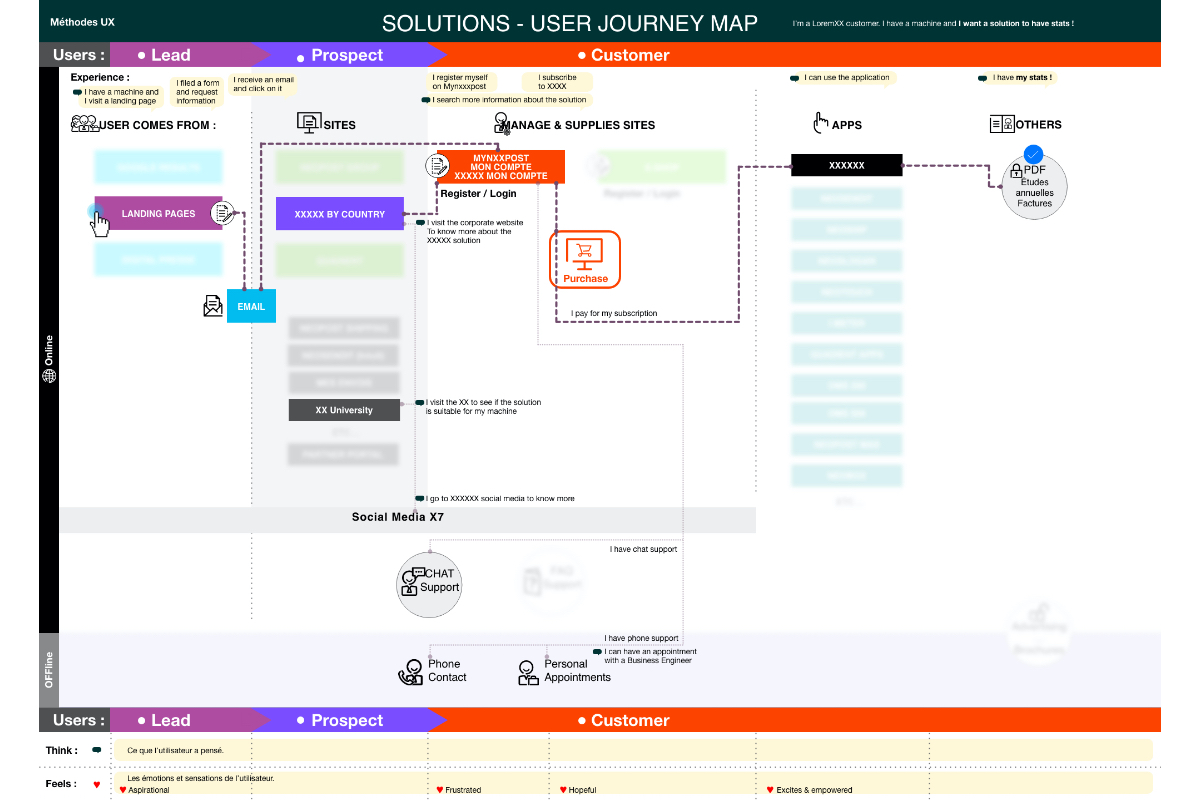The image size is (1200, 800).
Task: Click the Apps pointing hand icon
Action: (820, 124)
